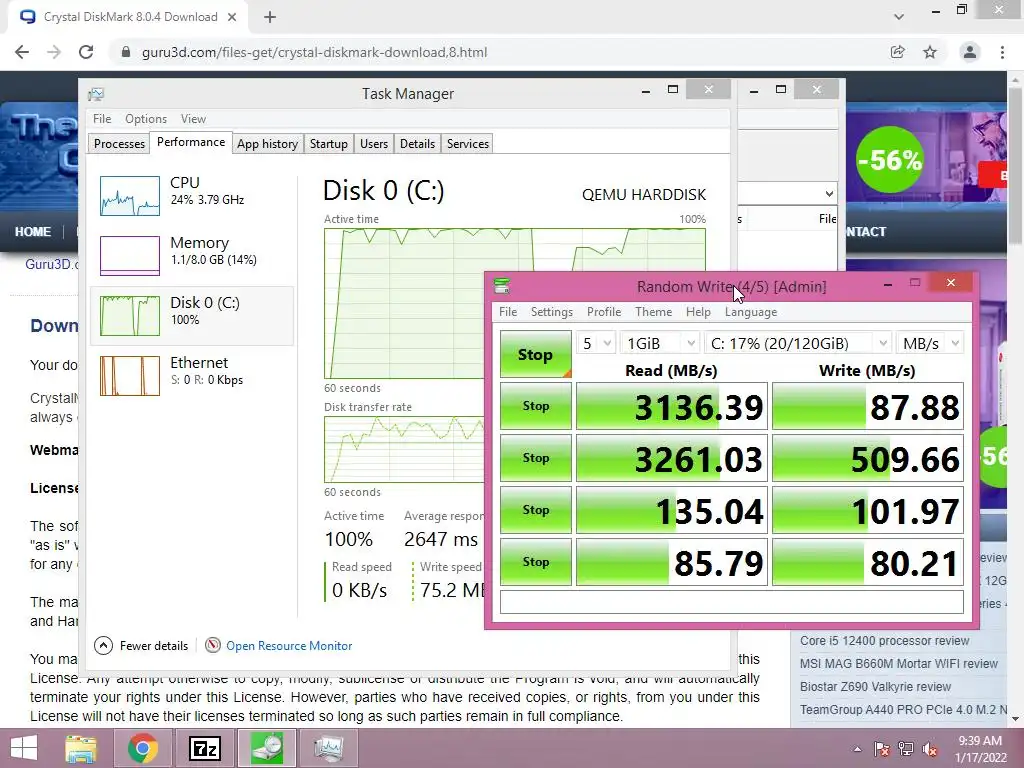The image size is (1024, 768).
Task: Click the HOME link on Guru3D site
Action: point(33,232)
